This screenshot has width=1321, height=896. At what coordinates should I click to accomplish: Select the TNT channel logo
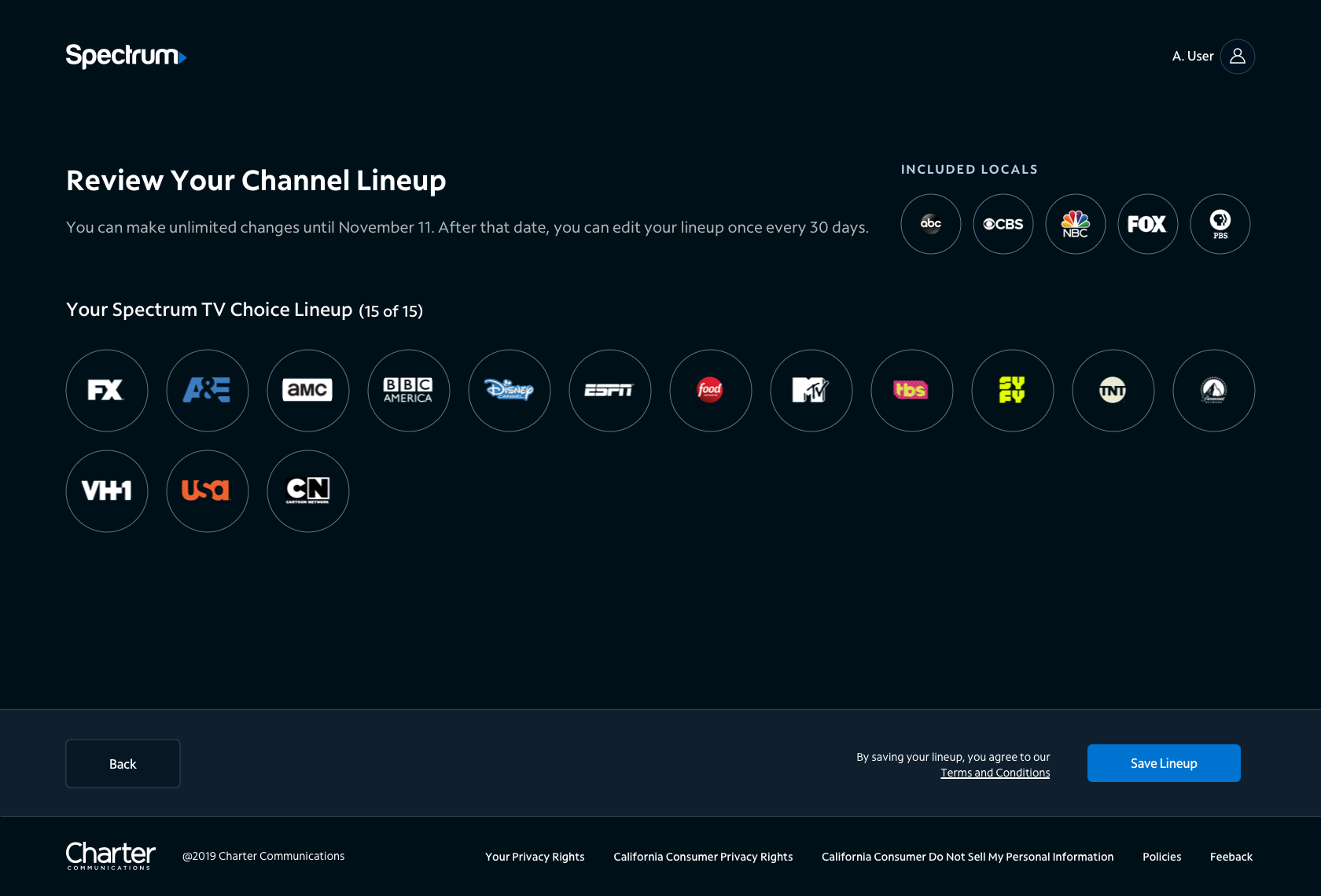click(1113, 391)
